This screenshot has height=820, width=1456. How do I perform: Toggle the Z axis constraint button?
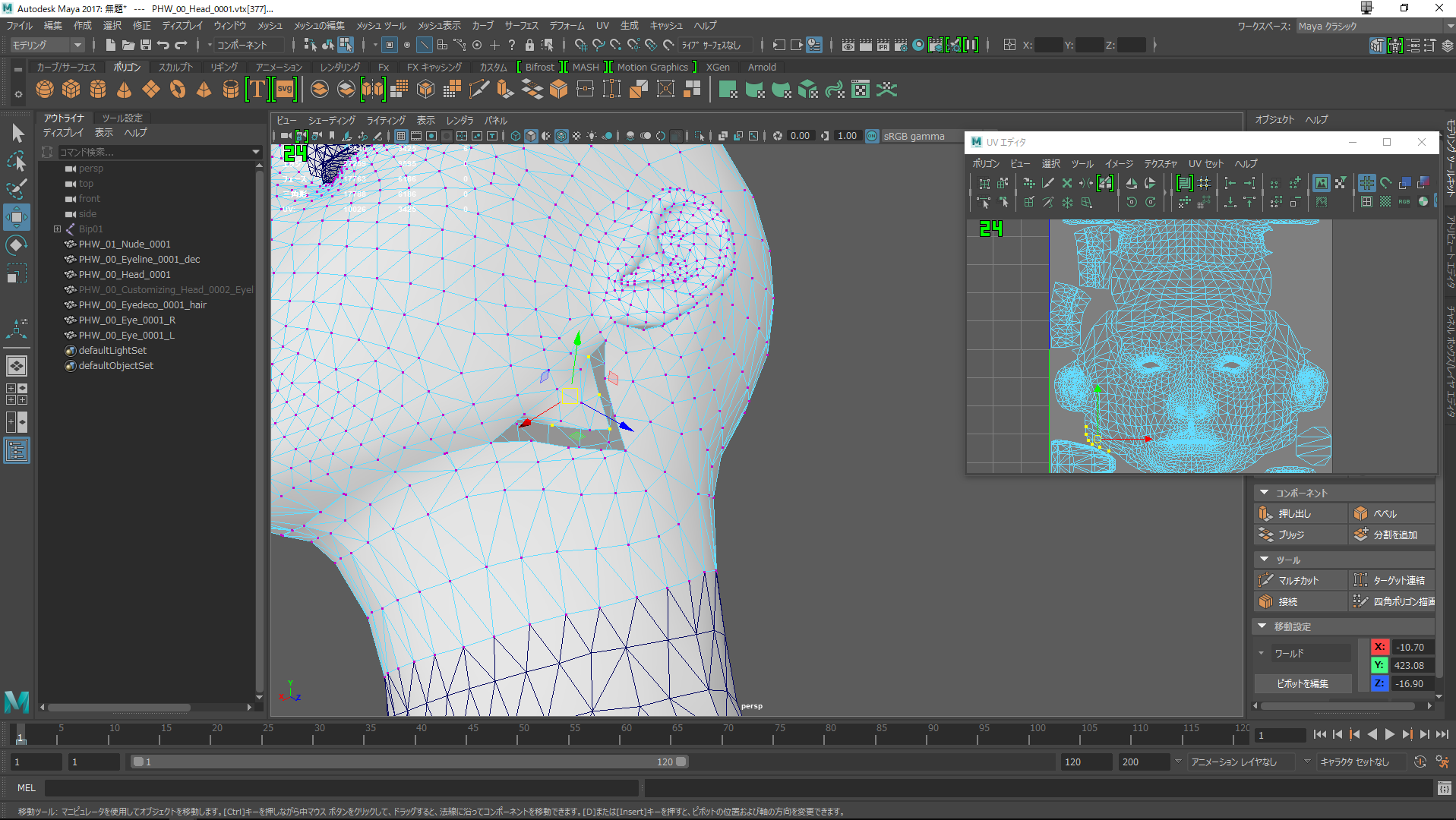pos(1379,683)
